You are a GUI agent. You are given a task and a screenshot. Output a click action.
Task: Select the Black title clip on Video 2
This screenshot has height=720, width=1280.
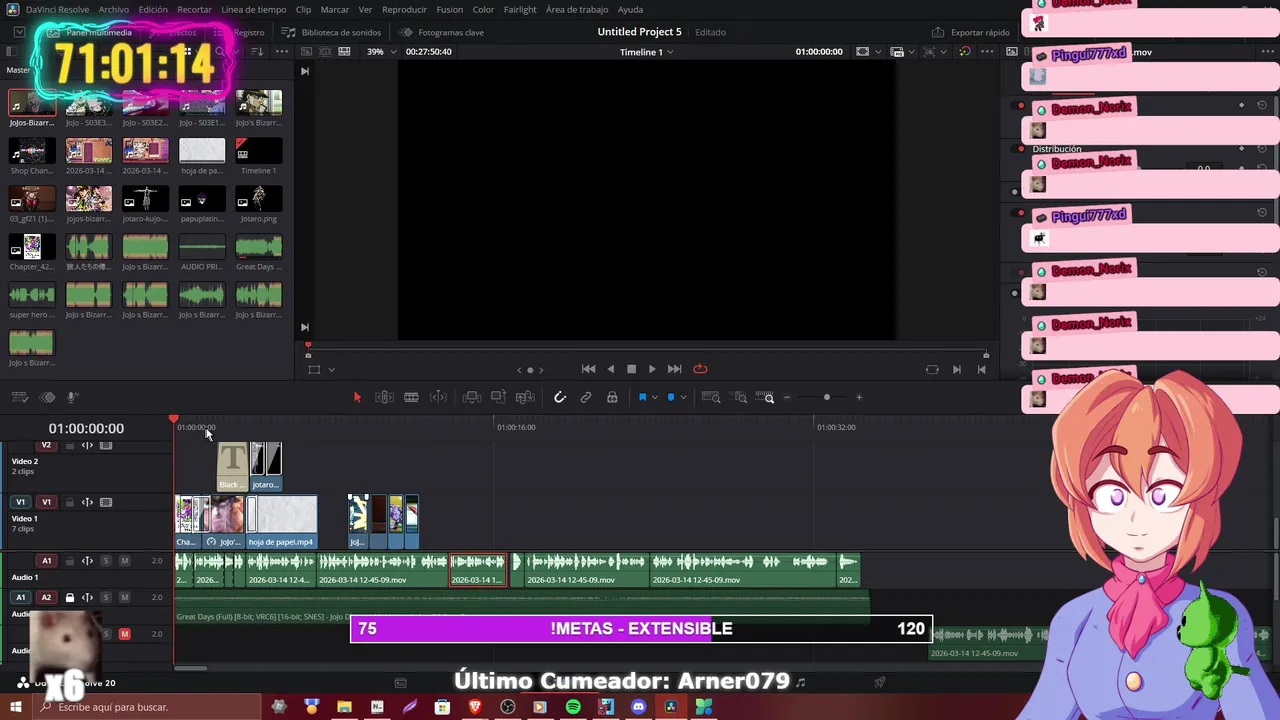tap(232, 466)
